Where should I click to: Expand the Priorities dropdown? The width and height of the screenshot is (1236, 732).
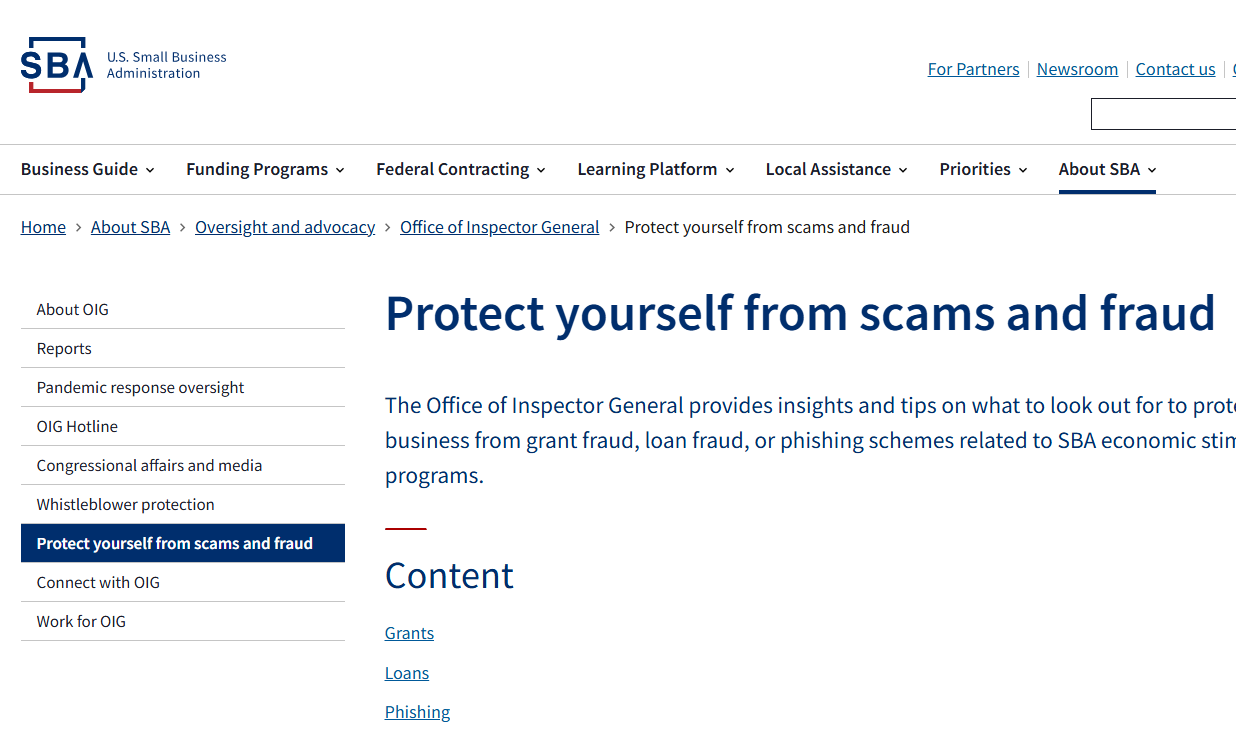[984, 169]
